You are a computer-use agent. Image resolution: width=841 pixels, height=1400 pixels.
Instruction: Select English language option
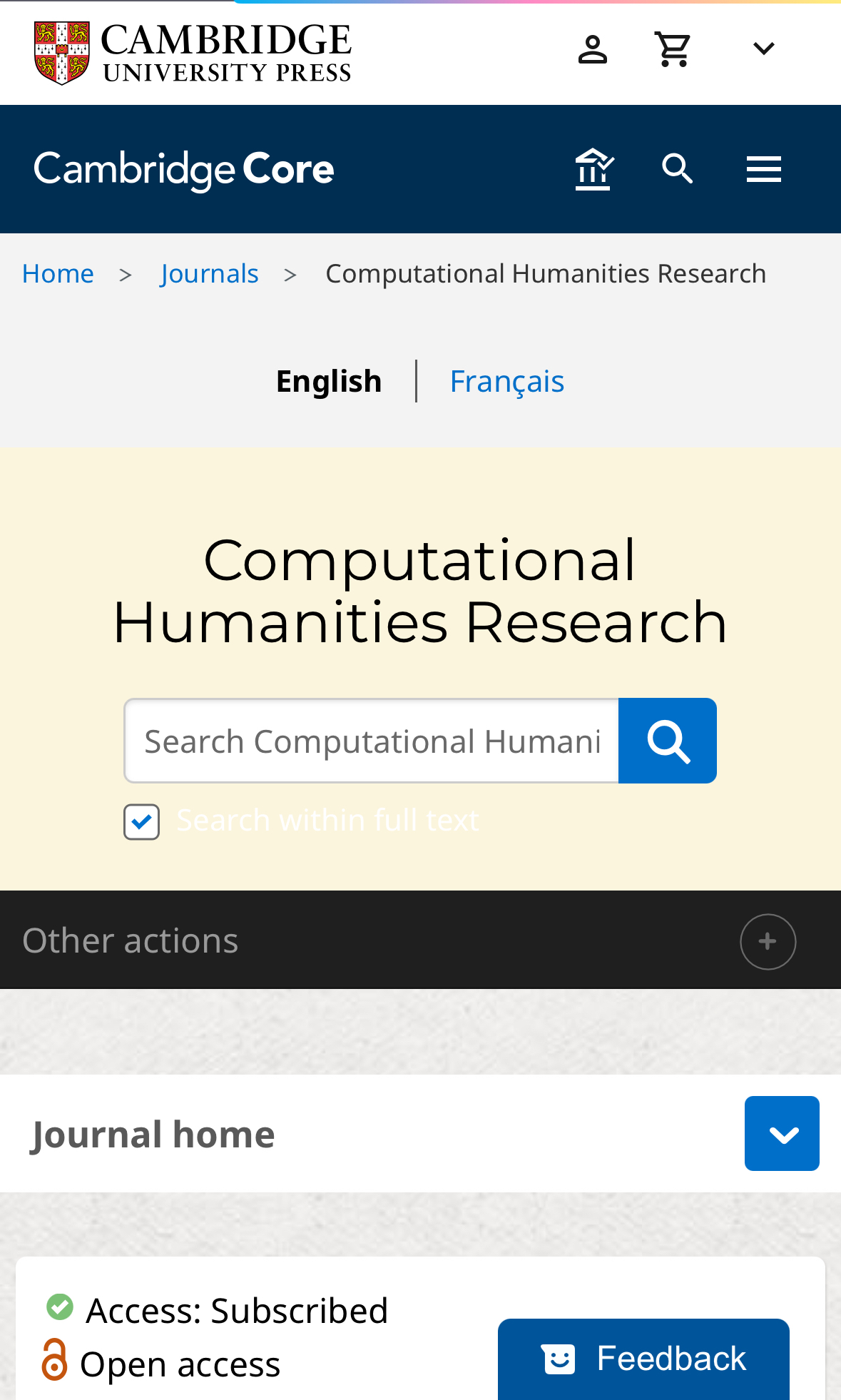tap(329, 381)
